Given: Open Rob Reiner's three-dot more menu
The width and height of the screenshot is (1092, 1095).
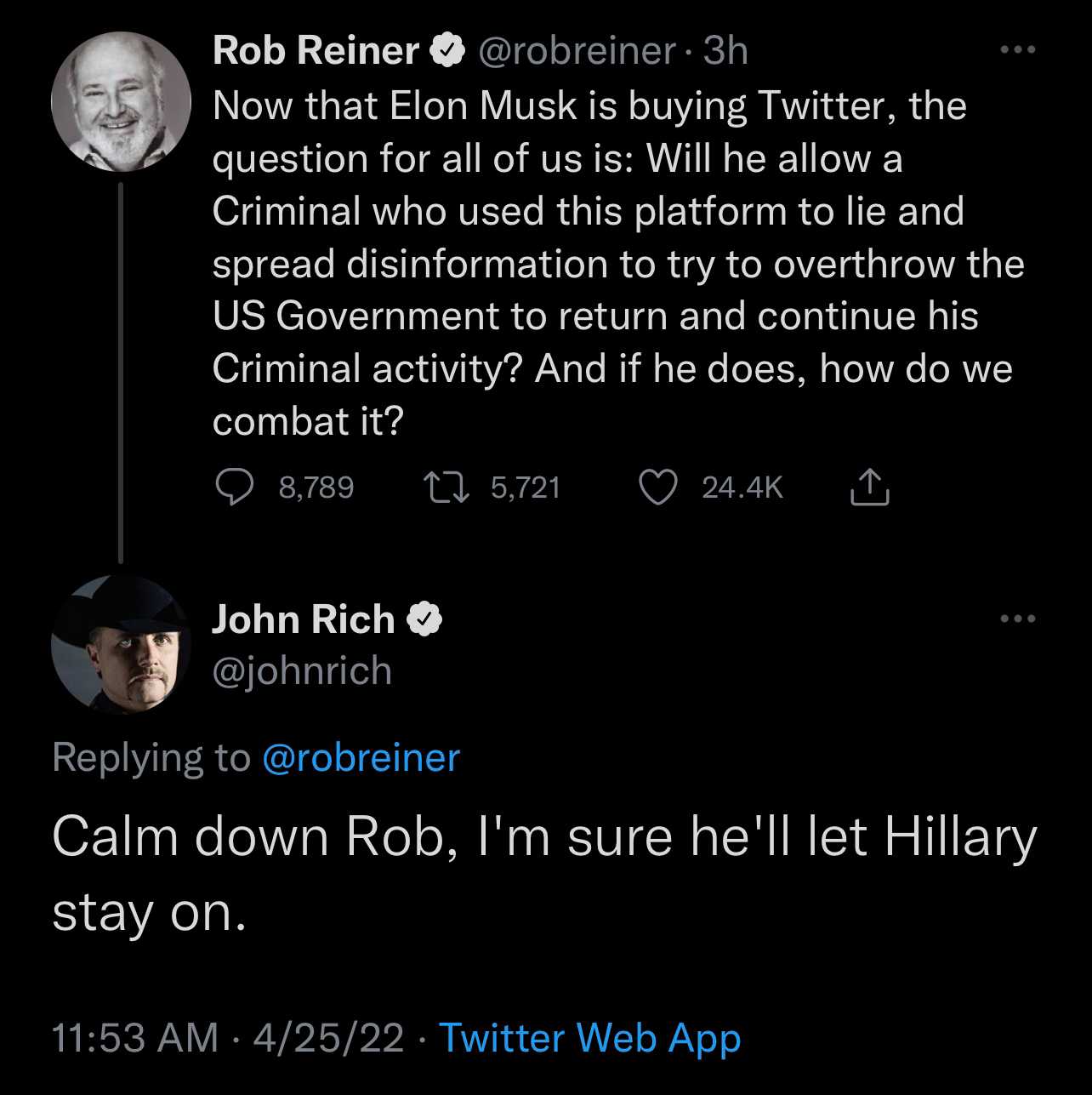Looking at the screenshot, I should click(x=1018, y=50).
